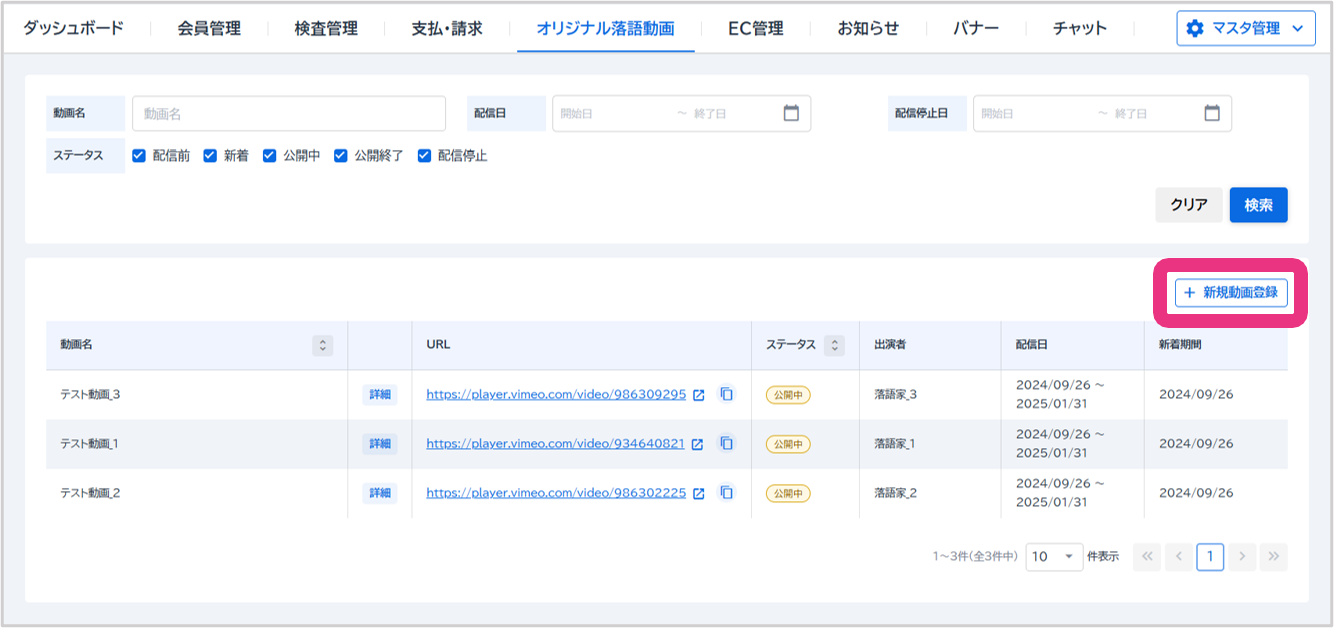Open the 配信停止日 calendar picker
The height and width of the screenshot is (628, 1334).
tap(1212, 114)
